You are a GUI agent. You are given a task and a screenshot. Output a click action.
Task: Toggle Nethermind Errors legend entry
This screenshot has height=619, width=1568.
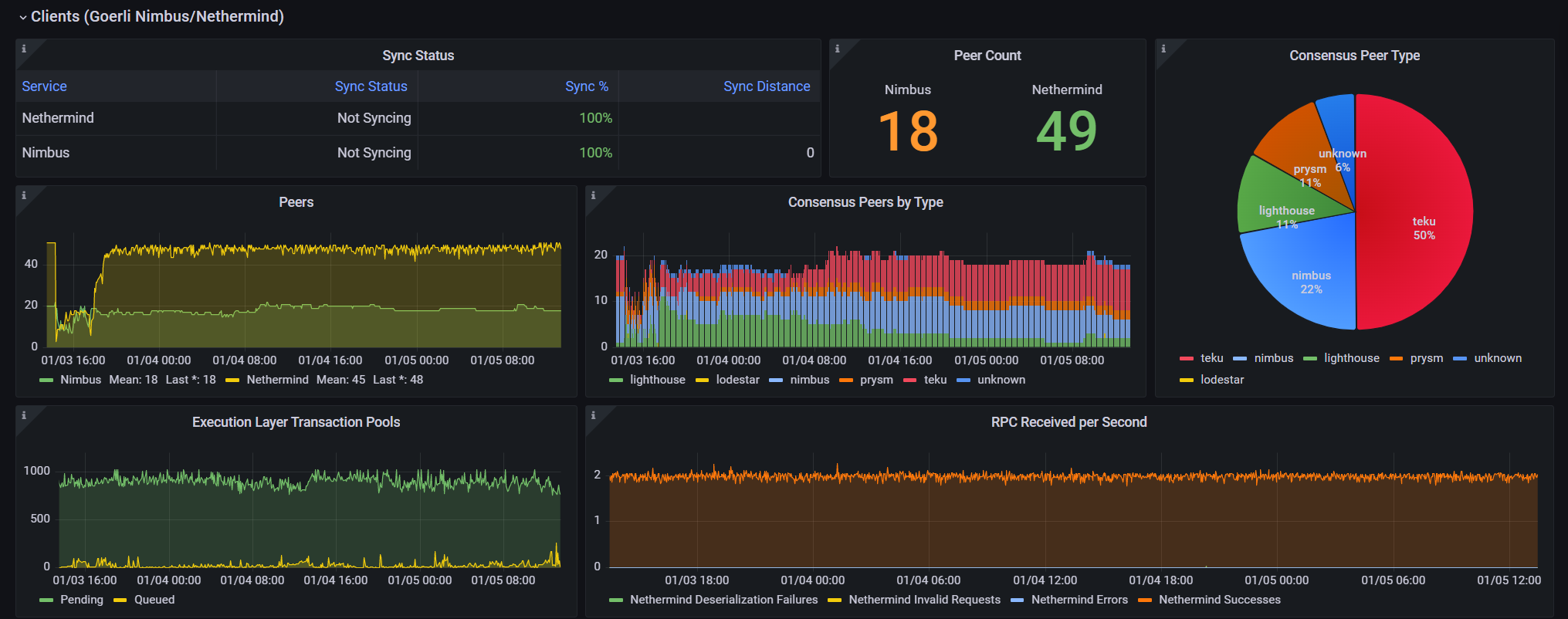(x=1079, y=600)
